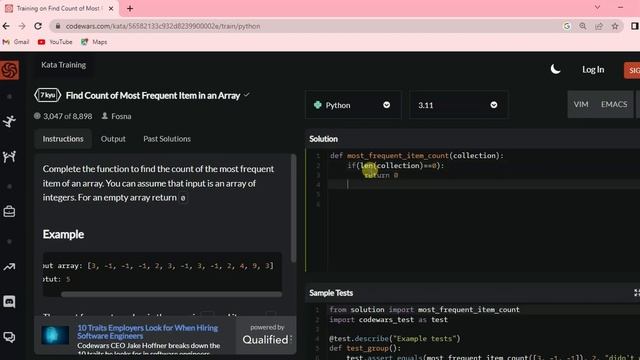The width and height of the screenshot is (640, 360).
Task: Enable EMACS editor mode
Action: (x=614, y=104)
